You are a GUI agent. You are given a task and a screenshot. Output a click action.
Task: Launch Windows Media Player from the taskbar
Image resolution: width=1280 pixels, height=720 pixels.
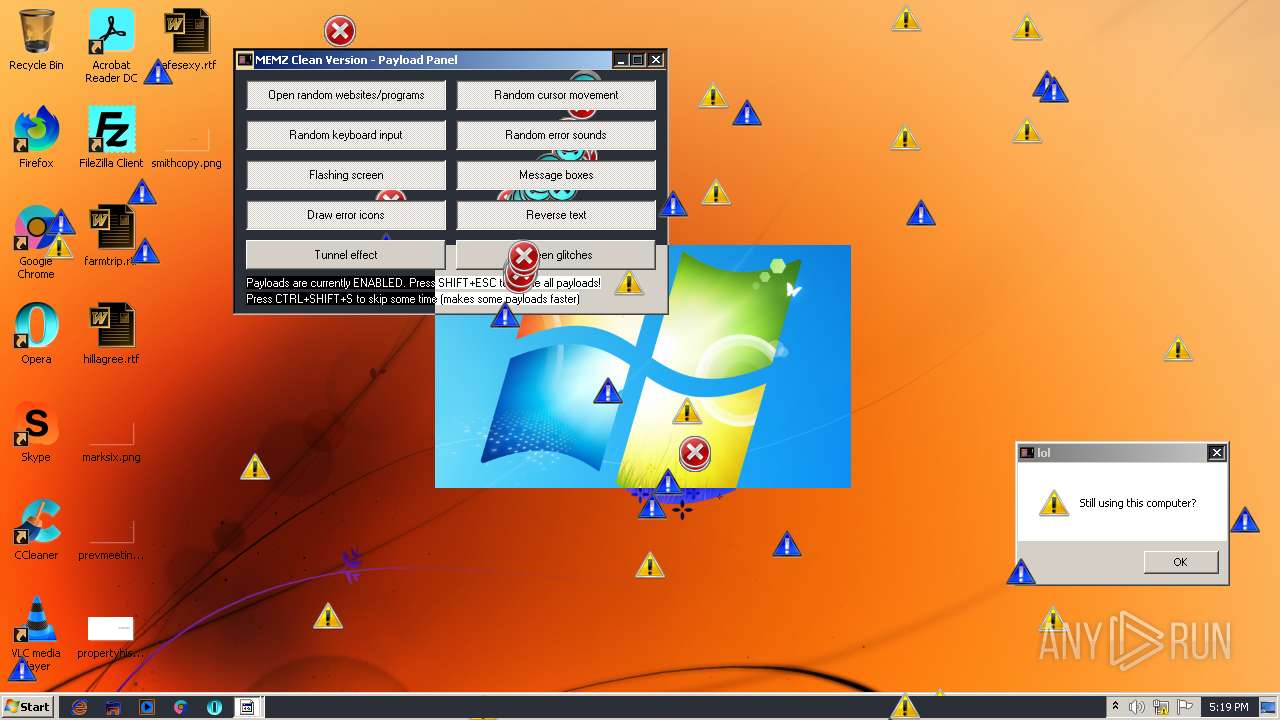pos(147,707)
